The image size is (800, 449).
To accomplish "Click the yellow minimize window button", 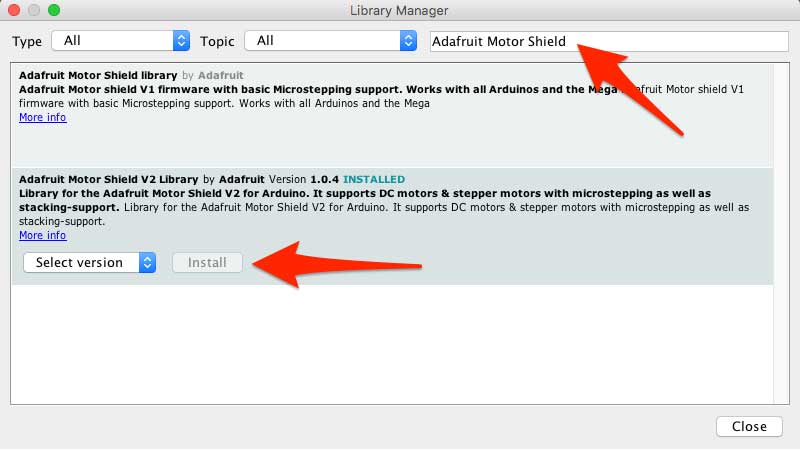I will [34, 10].
